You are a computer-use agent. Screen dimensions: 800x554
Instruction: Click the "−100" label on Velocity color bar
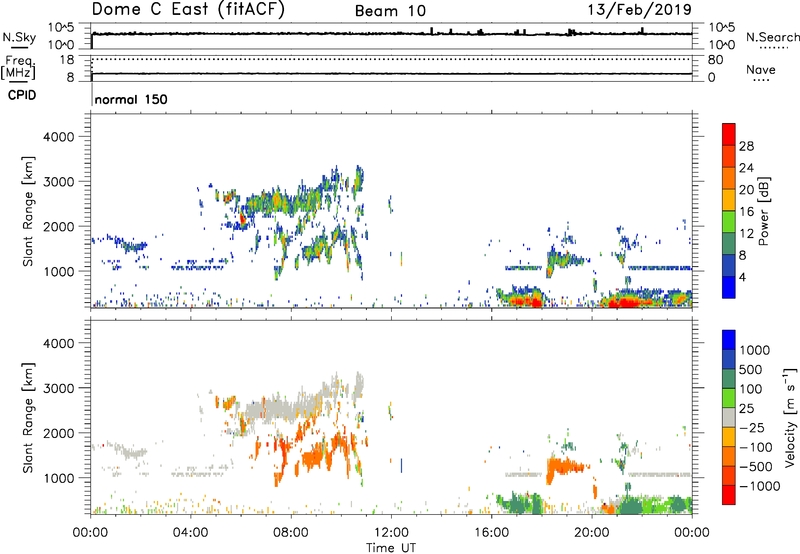point(755,447)
